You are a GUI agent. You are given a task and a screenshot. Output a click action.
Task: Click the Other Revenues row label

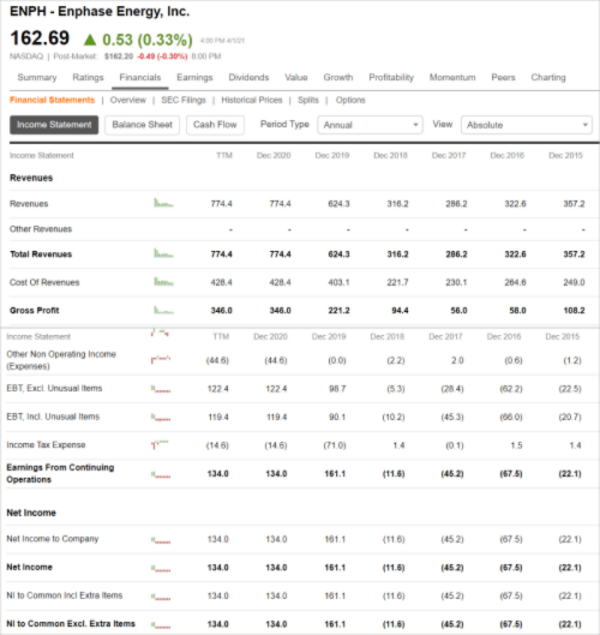40,229
